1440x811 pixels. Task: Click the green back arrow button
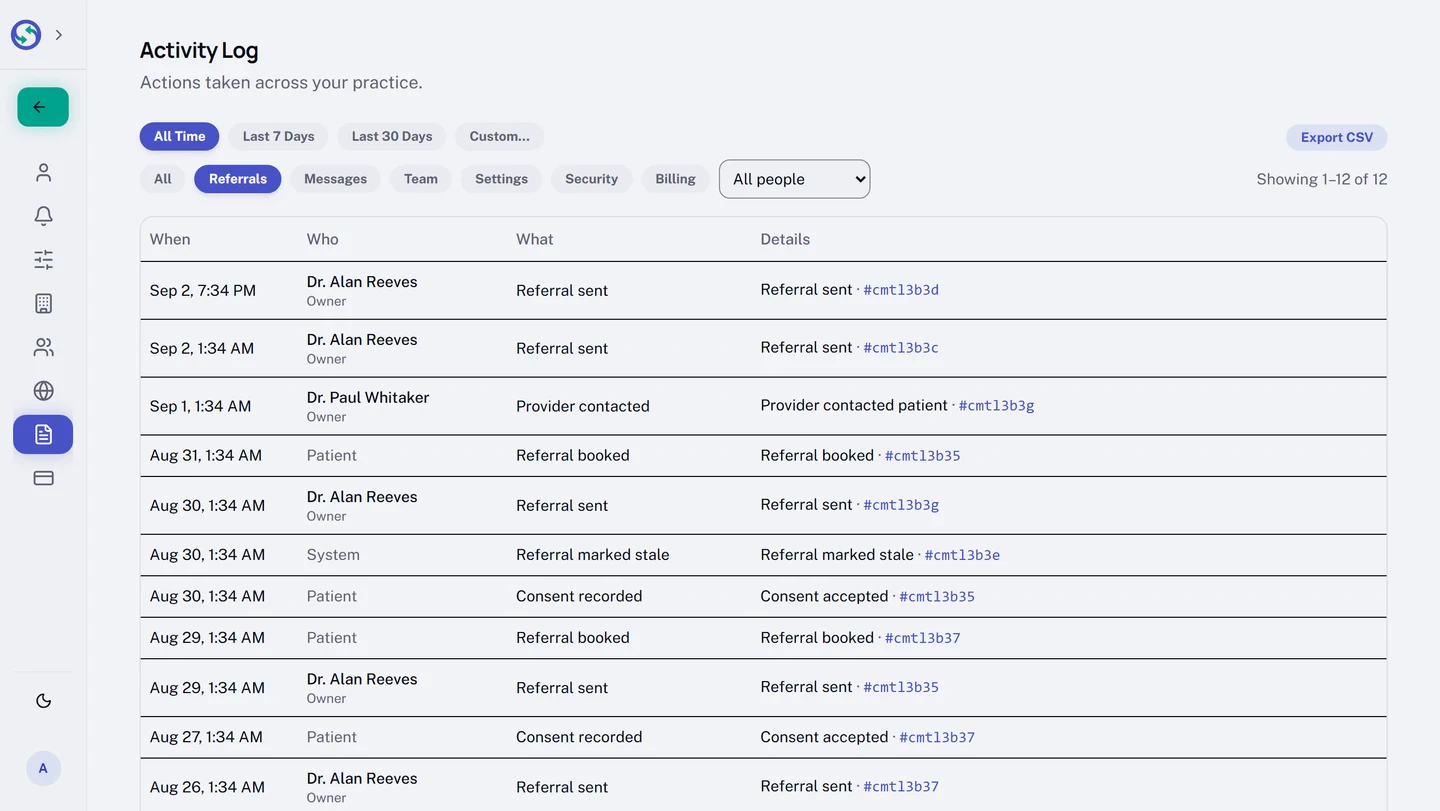43,107
